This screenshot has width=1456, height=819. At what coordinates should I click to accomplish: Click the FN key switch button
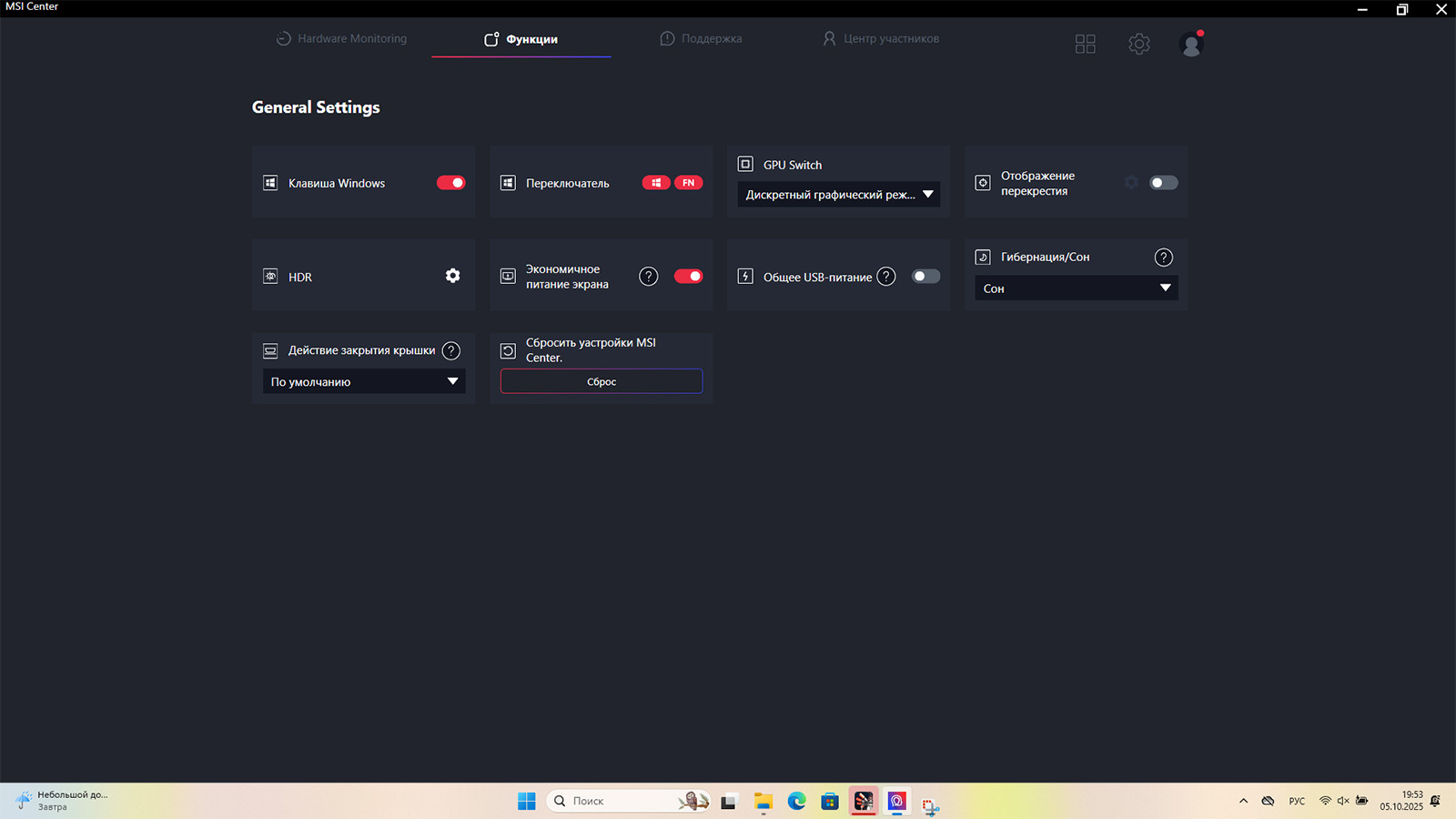(x=689, y=183)
